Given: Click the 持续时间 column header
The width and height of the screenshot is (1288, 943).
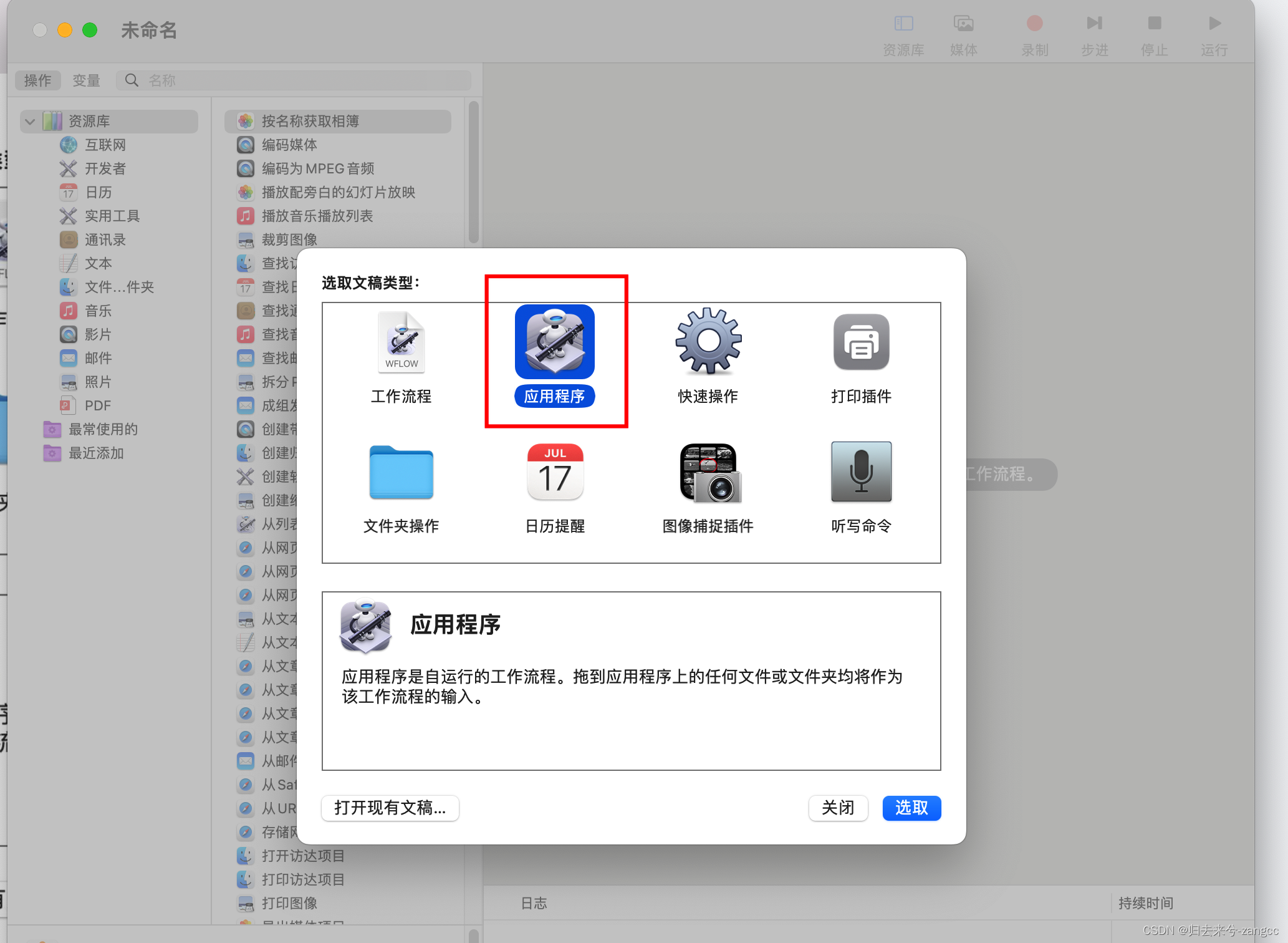Looking at the screenshot, I should pos(1146,903).
